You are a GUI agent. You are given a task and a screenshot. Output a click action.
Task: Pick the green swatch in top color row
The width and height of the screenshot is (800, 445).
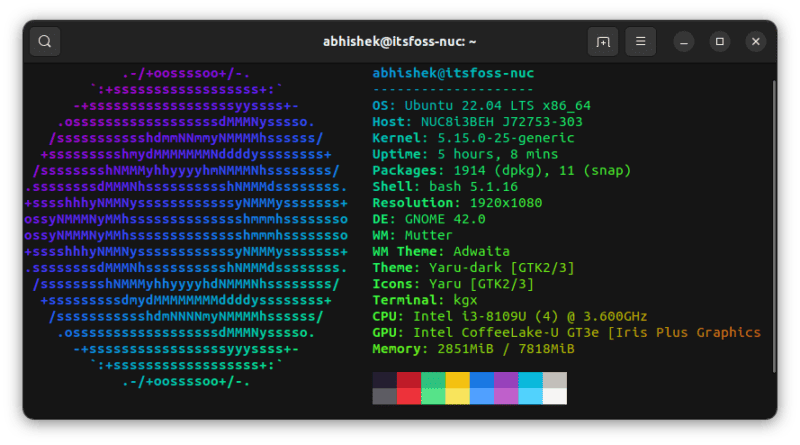click(433, 380)
